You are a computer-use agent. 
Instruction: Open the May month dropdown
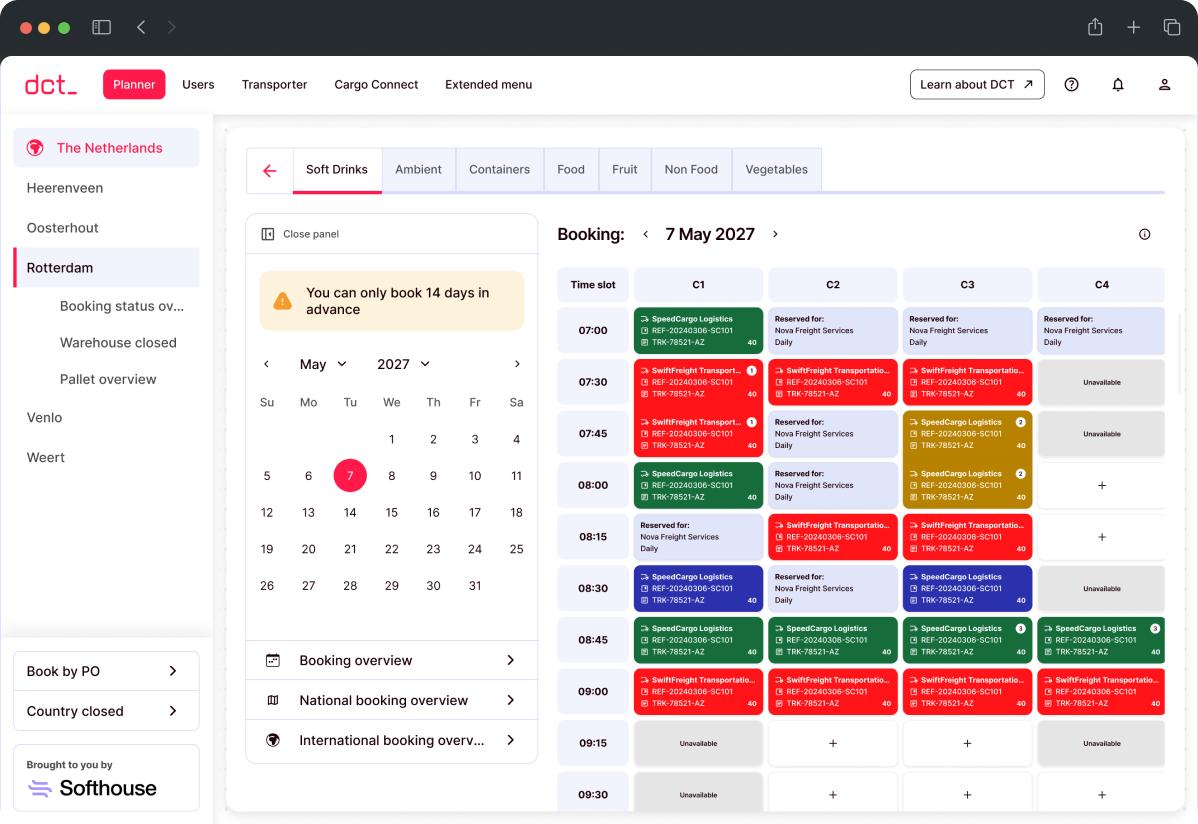click(x=323, y=364)
